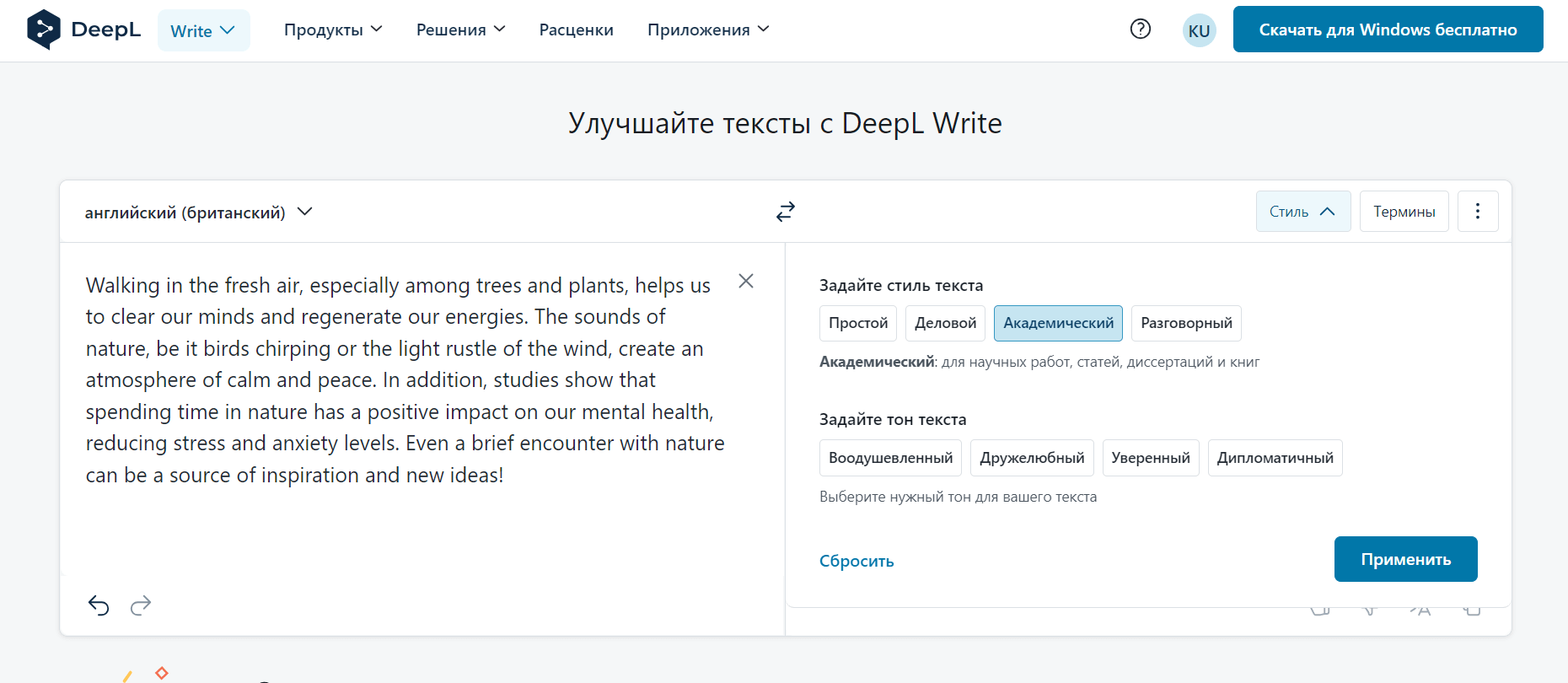
Task: Open the KU user account avatar
Action: [1198, 31]
